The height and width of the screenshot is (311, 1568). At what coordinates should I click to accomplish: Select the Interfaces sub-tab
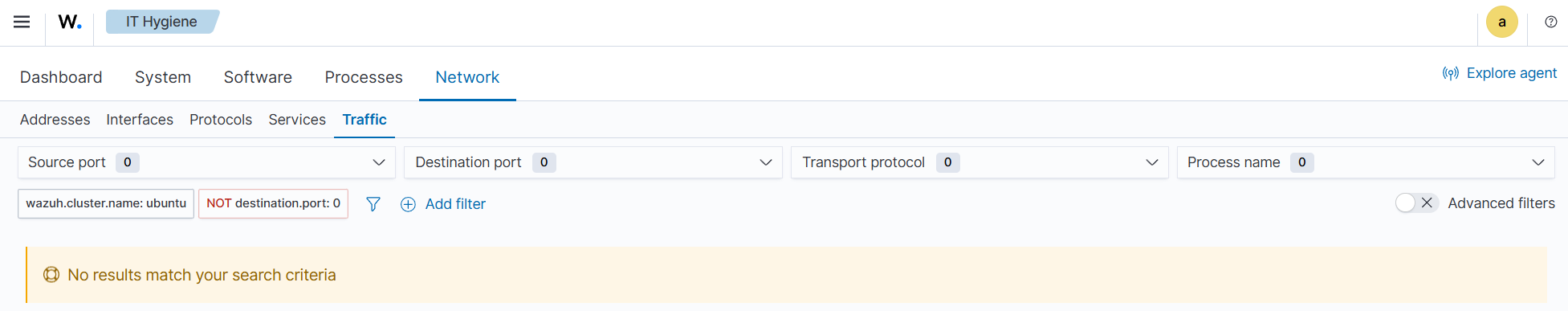(x=140, y=120)
